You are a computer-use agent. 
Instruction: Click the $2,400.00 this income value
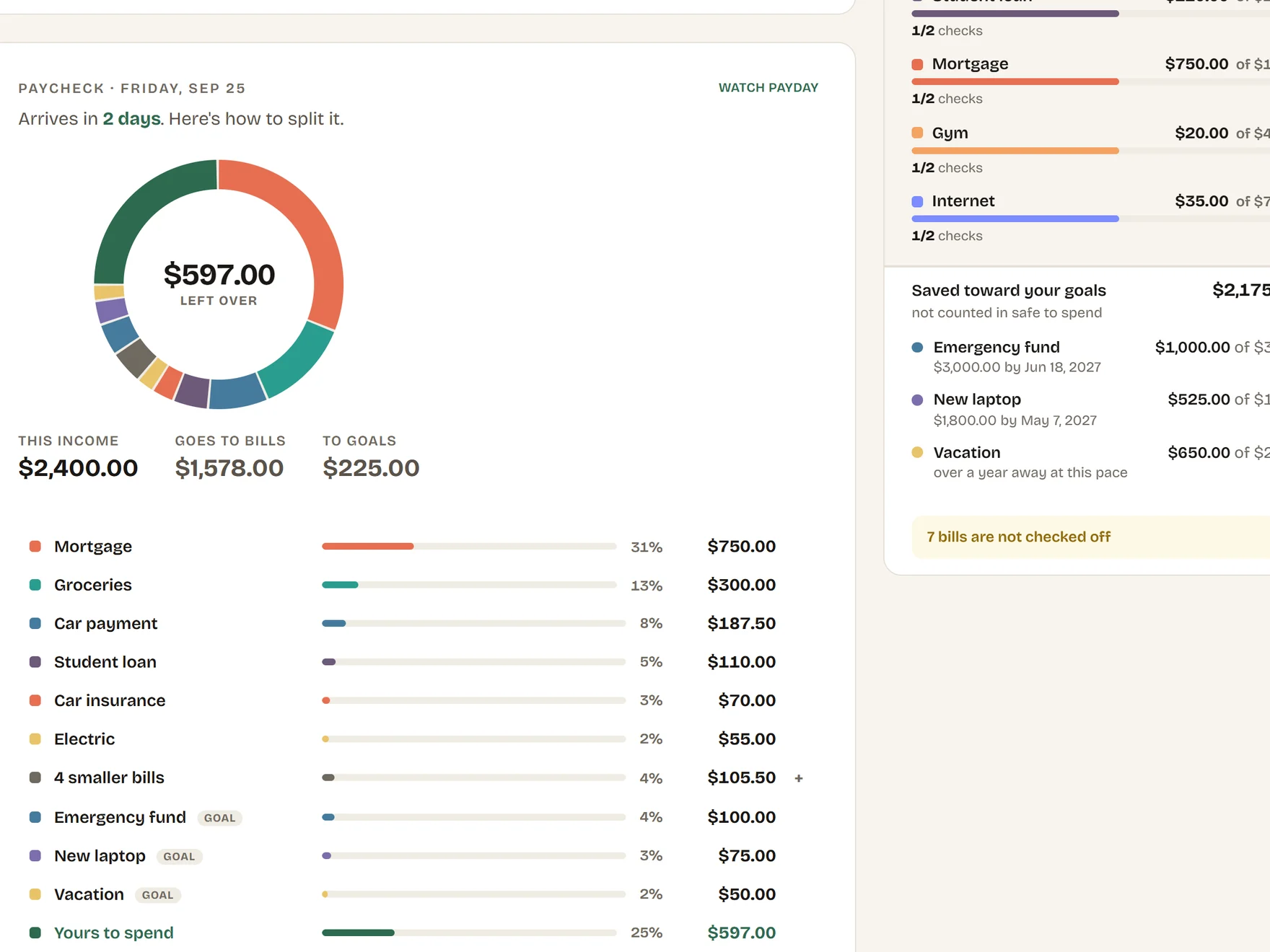(78, 468)
